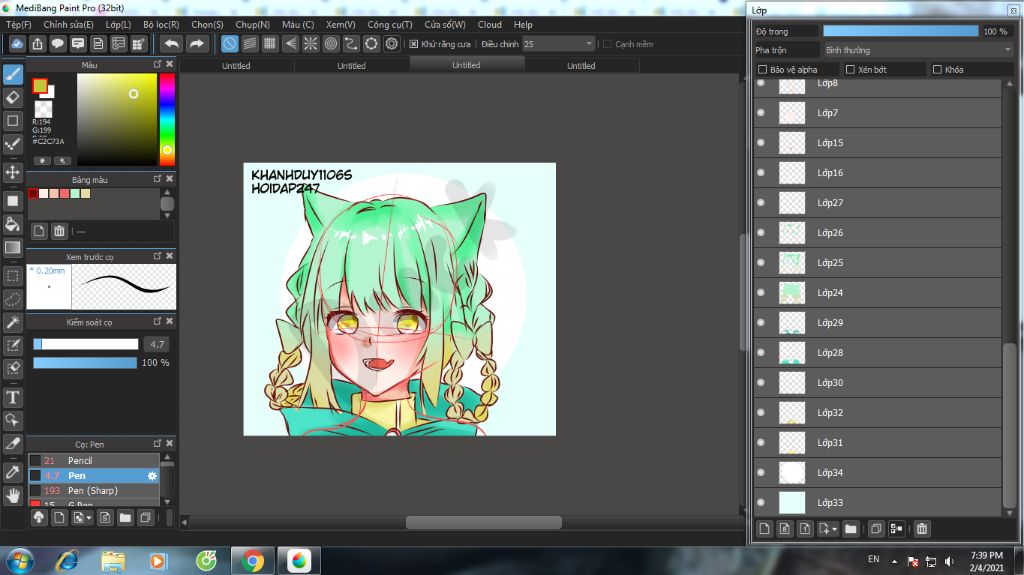Pop out the Màu color panel
Viewport: 1024px width, 575px height.
[157, 64]
